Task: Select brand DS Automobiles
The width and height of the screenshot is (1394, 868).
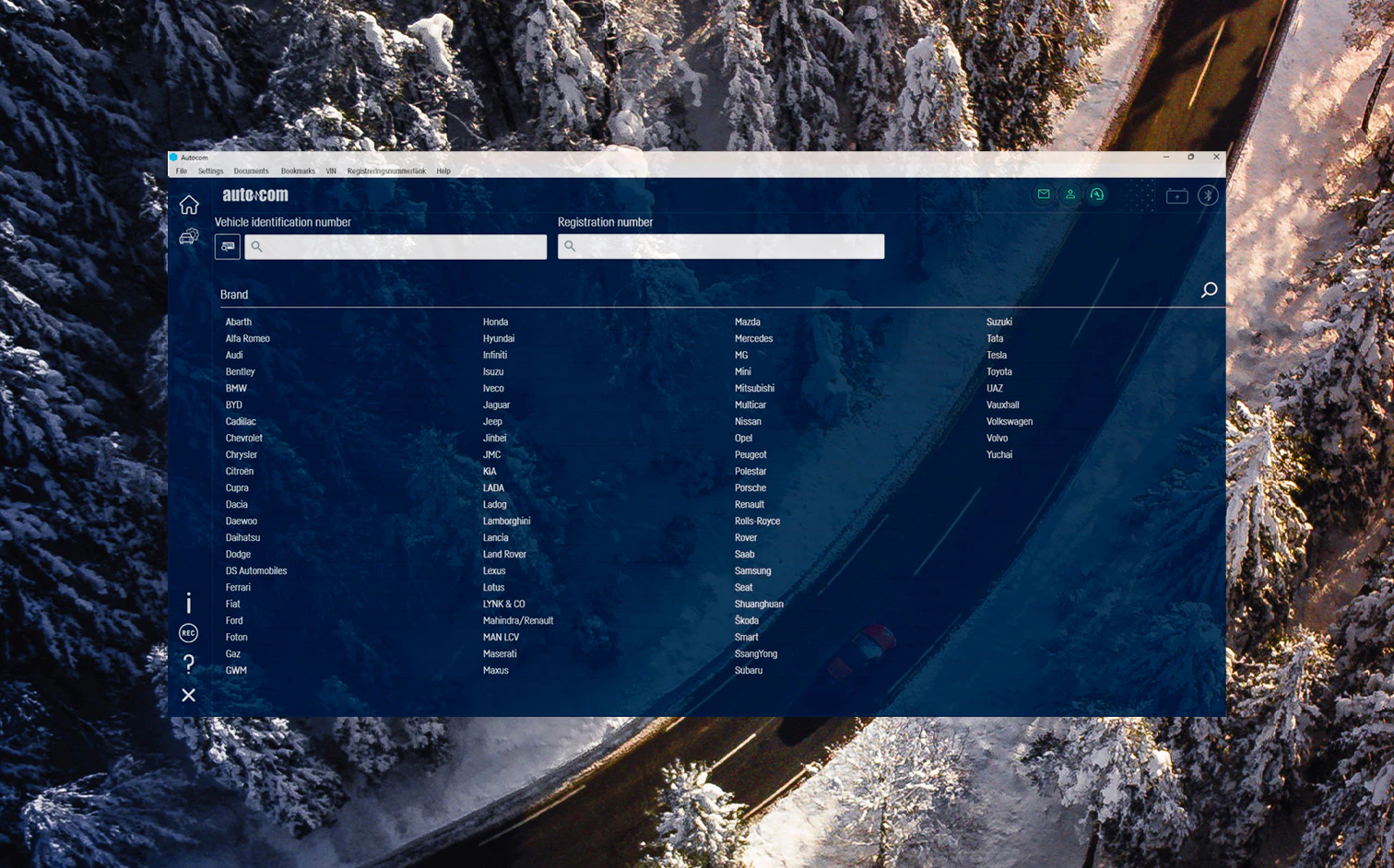Action: click(x=256, y=570)
